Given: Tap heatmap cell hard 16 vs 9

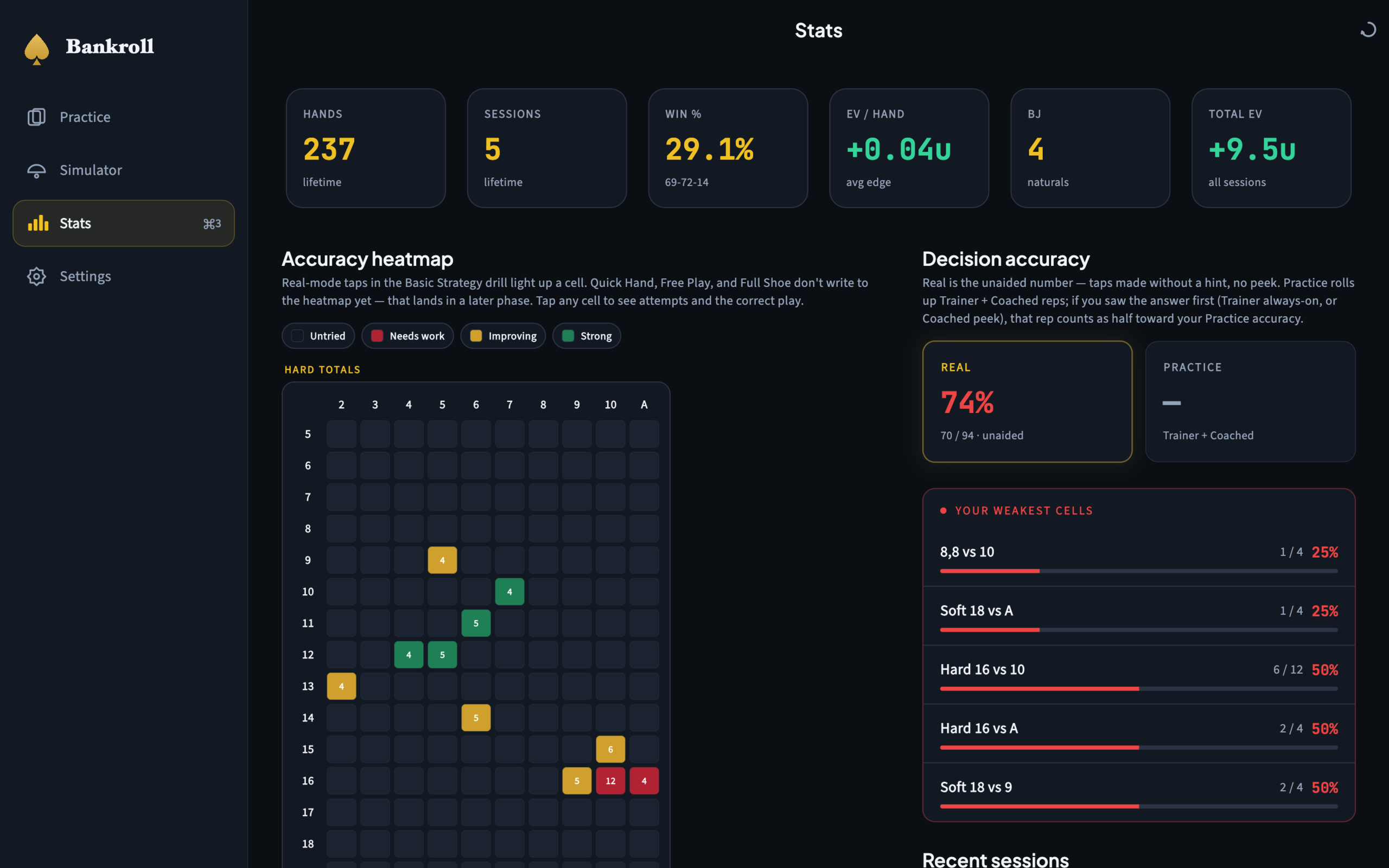Looking at the screenshot, I should point(577,781).
